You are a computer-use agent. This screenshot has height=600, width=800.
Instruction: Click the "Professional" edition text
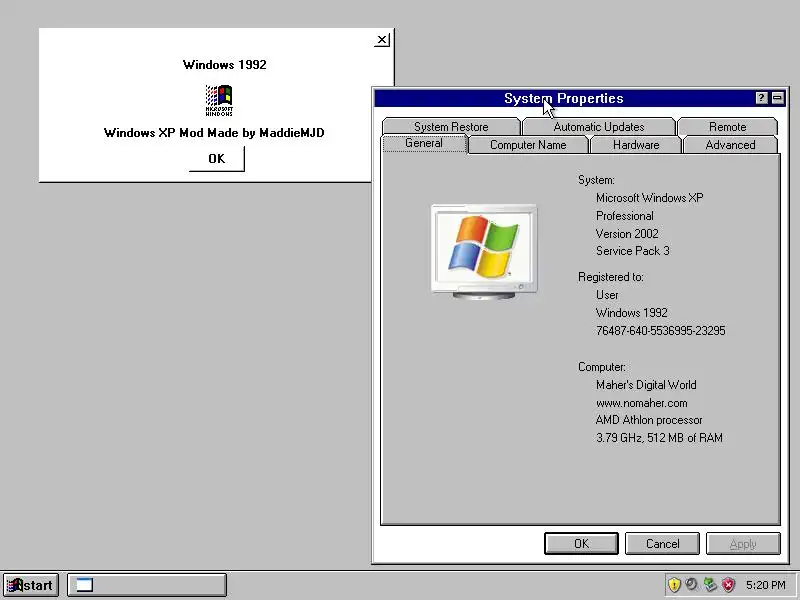click(624, 216)
